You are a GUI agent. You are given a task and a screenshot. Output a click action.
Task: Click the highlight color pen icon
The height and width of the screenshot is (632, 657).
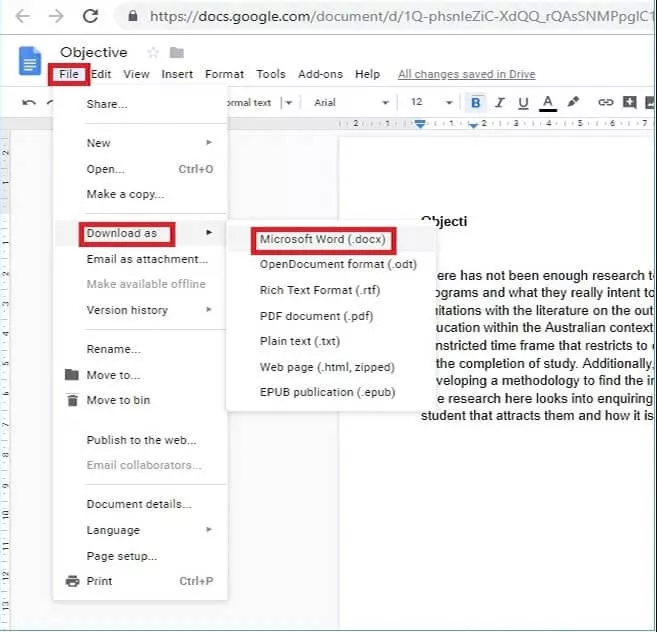(573, 102)
